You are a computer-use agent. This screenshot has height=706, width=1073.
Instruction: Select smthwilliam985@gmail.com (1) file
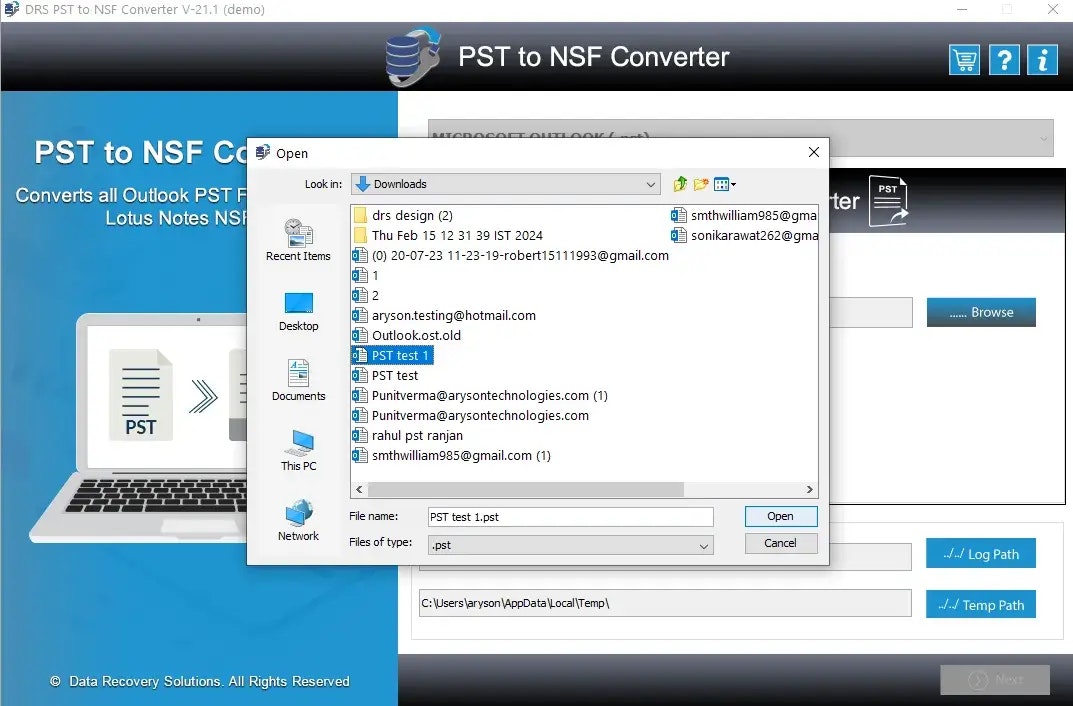(452, 456)
